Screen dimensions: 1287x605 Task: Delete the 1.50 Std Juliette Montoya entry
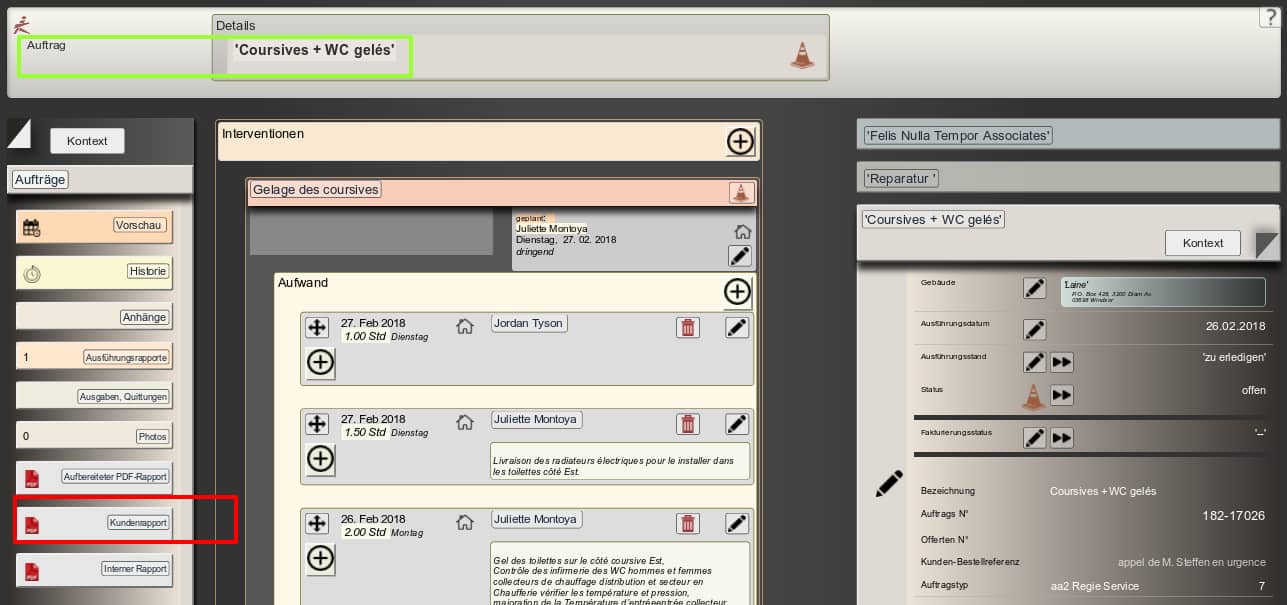(x=688, y=424)
